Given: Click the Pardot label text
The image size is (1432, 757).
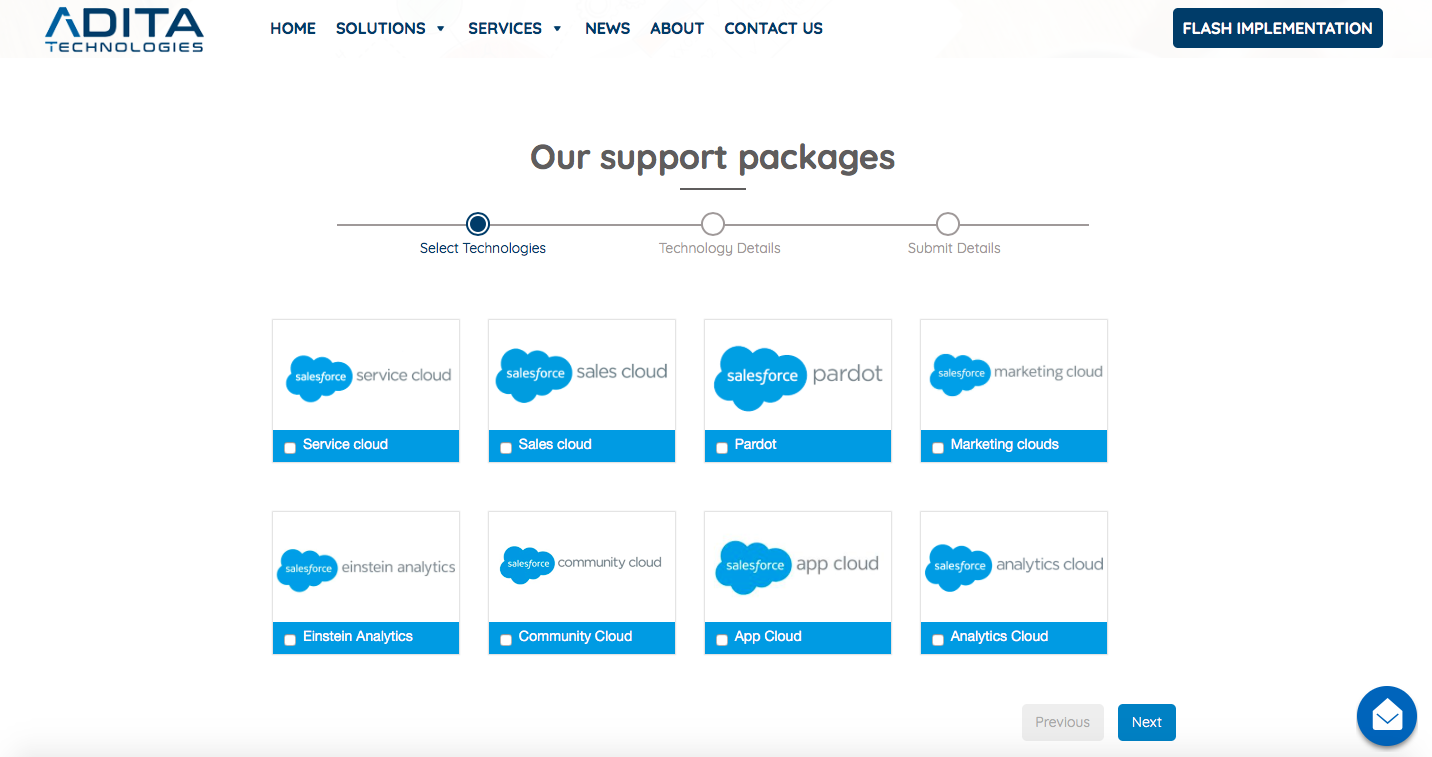Looking at the screenshot, I should 755,444.
